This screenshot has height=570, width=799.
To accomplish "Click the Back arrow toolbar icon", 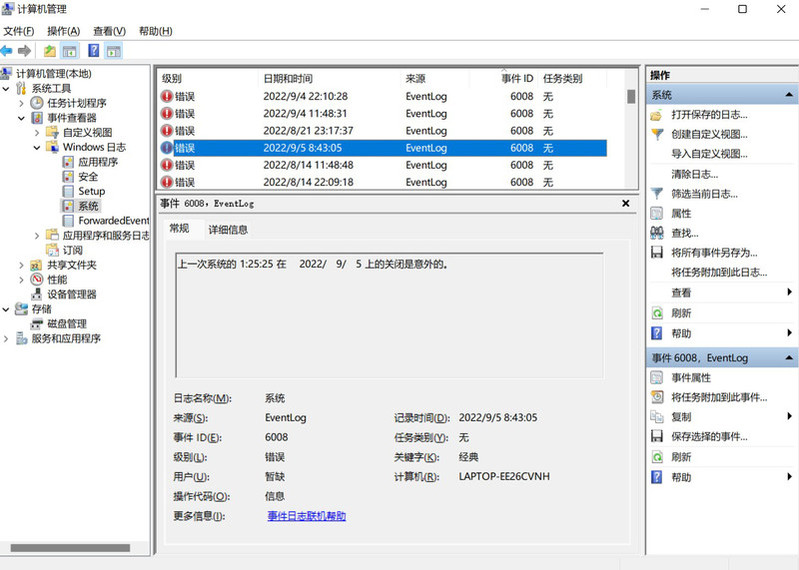I will [7, 51].
